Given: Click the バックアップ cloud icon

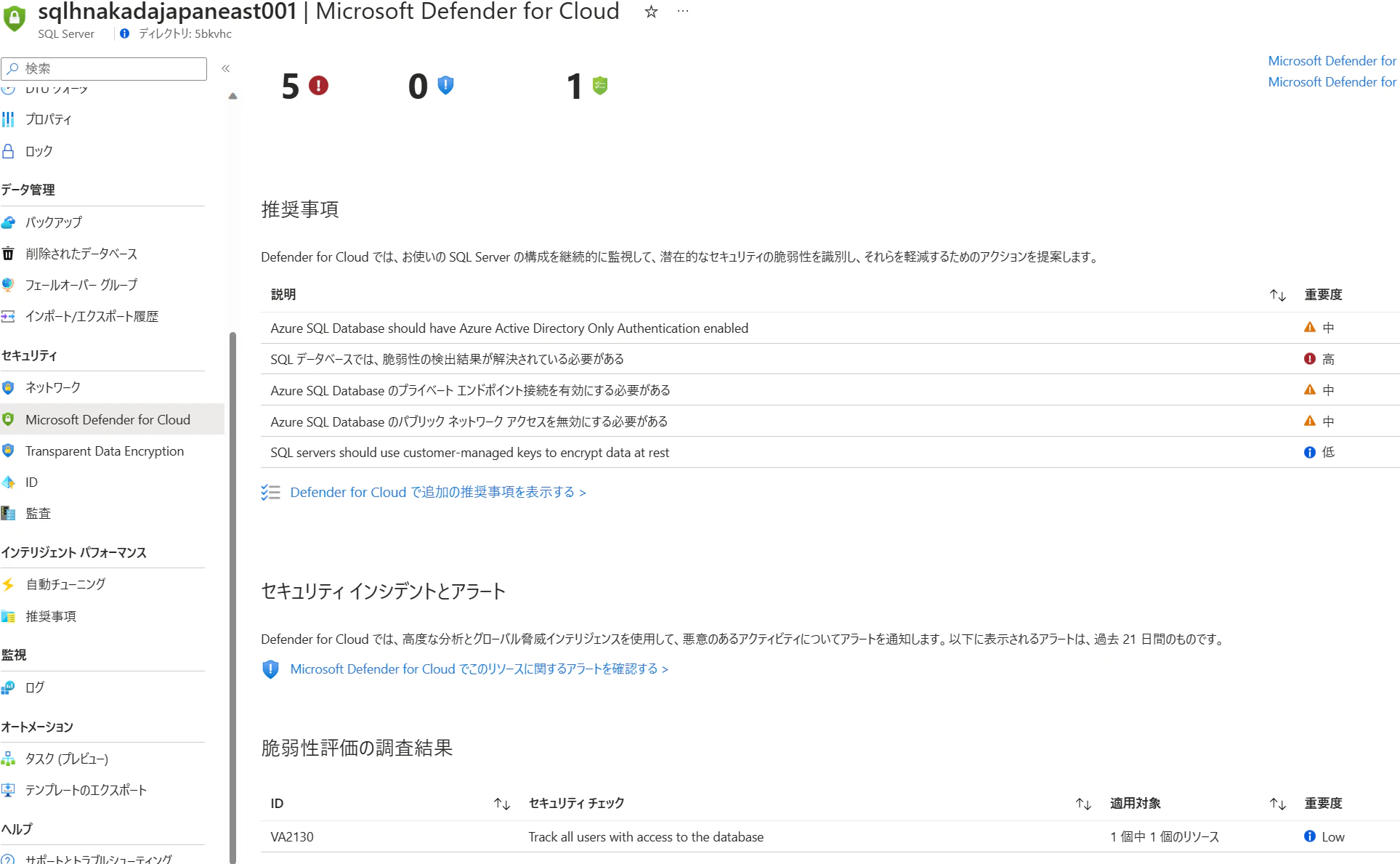Looking at the screenshot, I should point(8,222).
